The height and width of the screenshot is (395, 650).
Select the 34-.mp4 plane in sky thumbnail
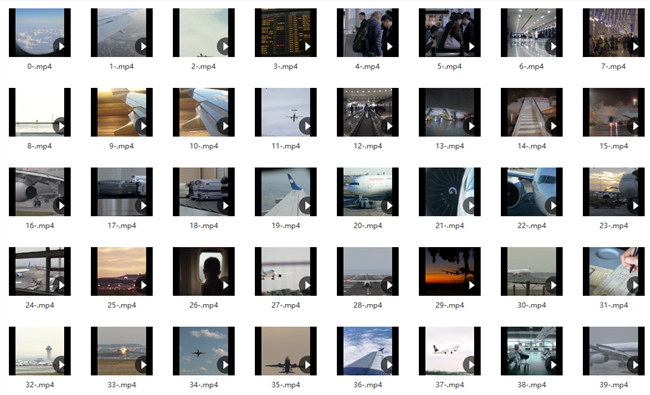pyautogui.click(x=204, y=351)
